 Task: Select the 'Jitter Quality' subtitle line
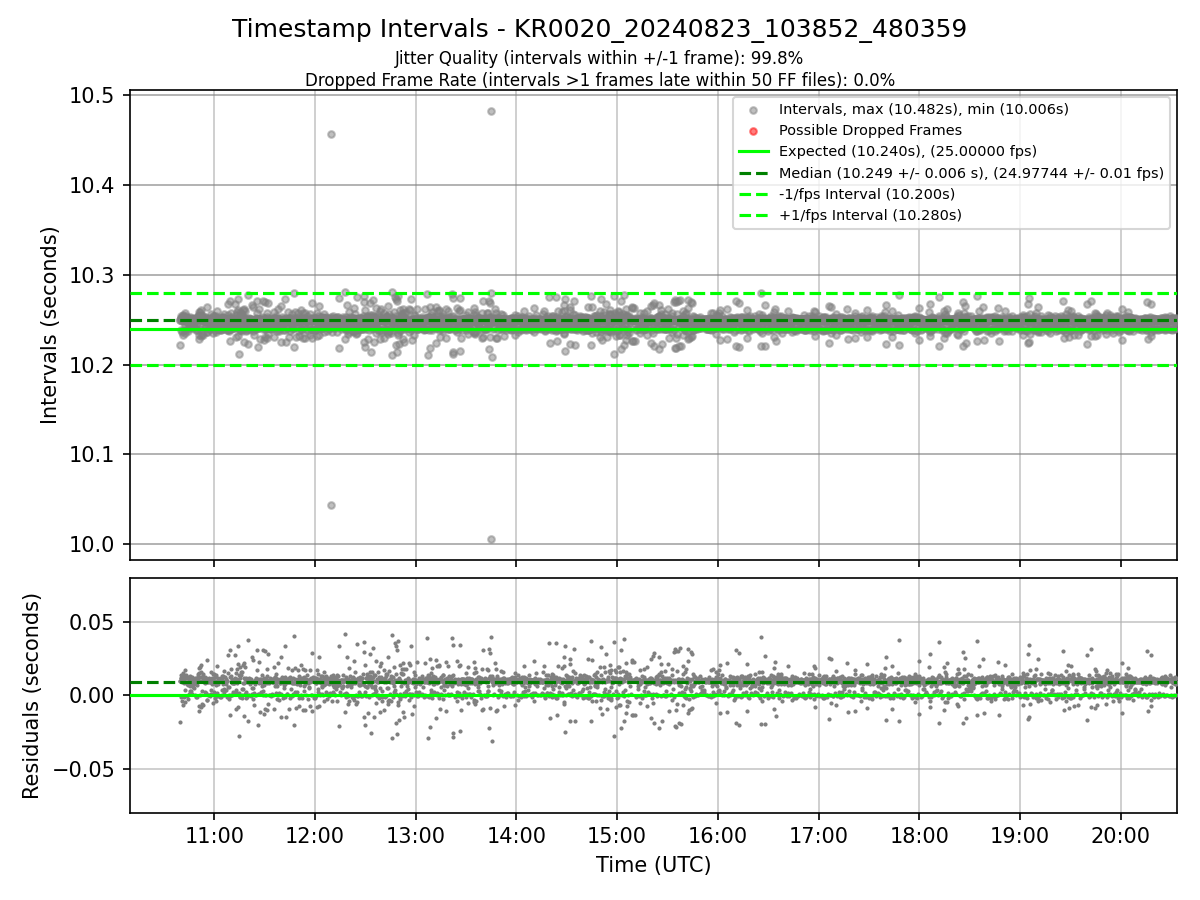pos(599,58)
